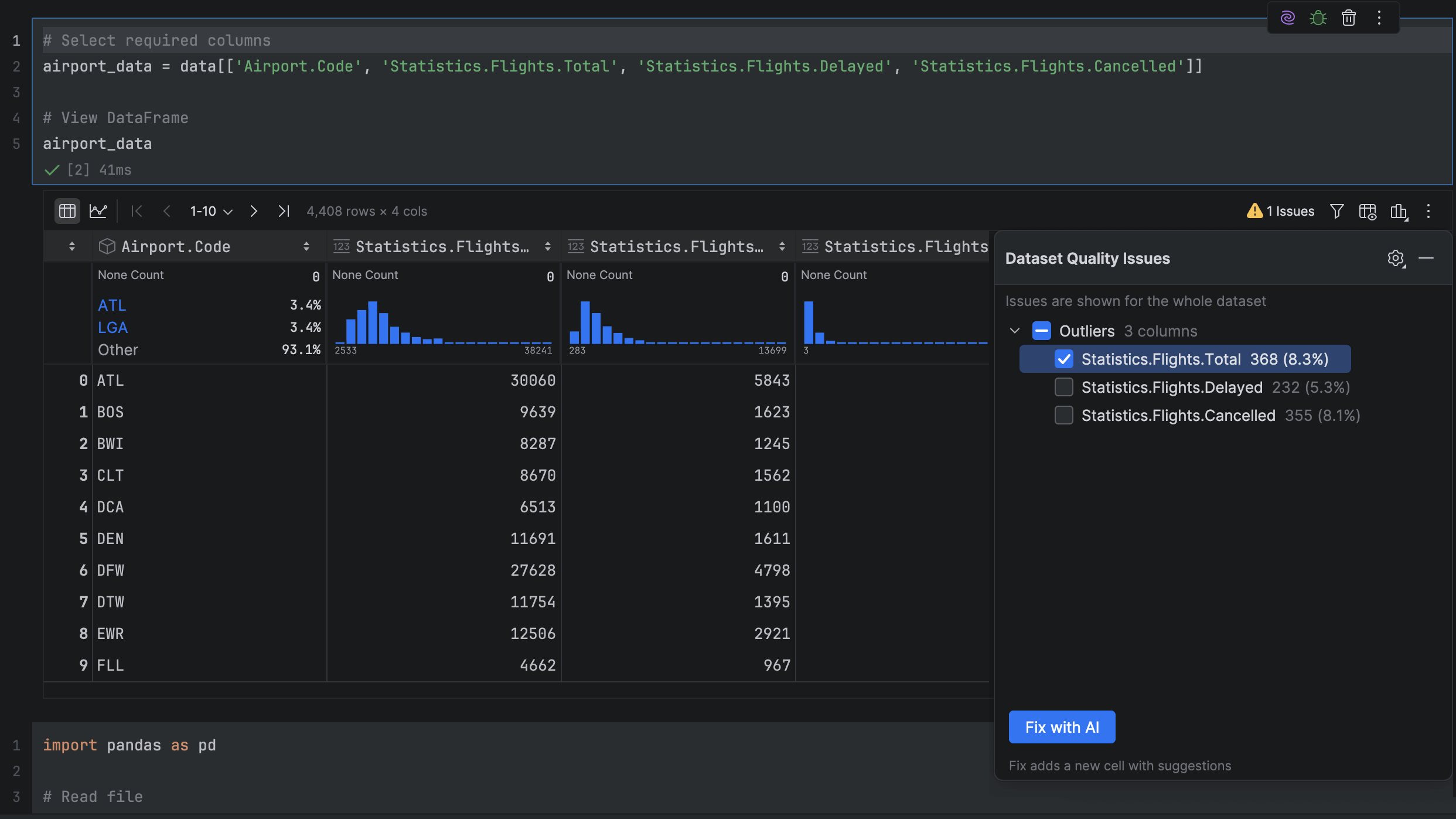Check Statistics.Flights.Cancelled outlier checkbox
This screenshot has height=819, width=1456.
click(x=1064, y=415)
